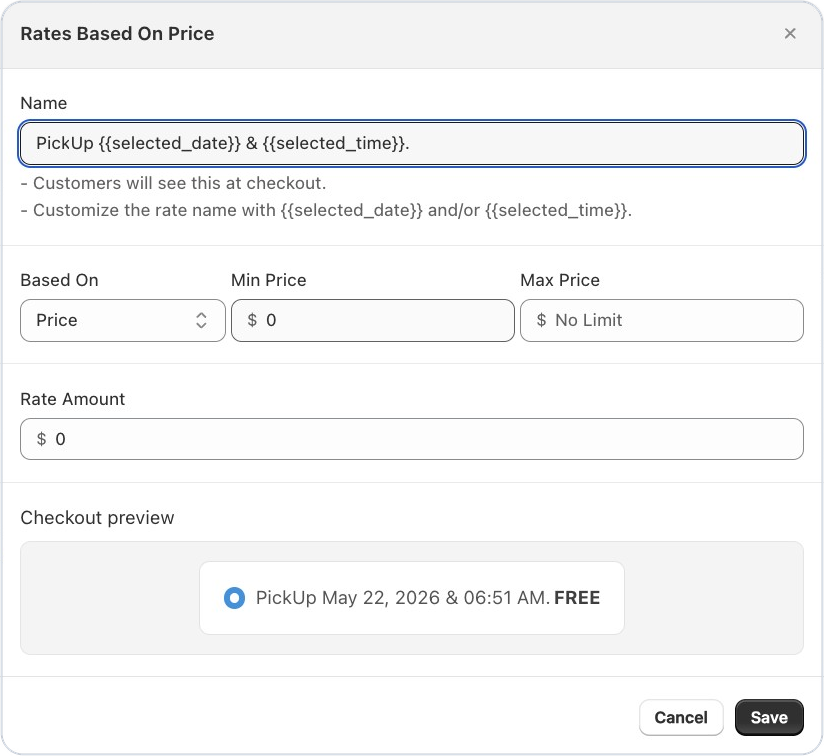Close the Rates Based On Price dialog
This screenshot has height=756, width=824.
pyautogui.click(x=790, y=34)
